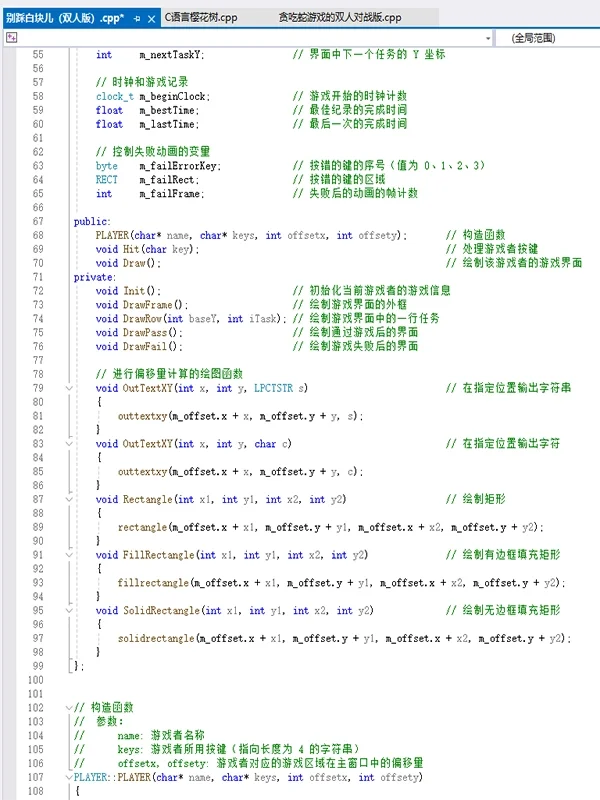Screen dimensions: 600x800
Task: Switch to the 贪吃蛇游戏的双人对战版.cpp tab
Action: (x=340, y=17)
